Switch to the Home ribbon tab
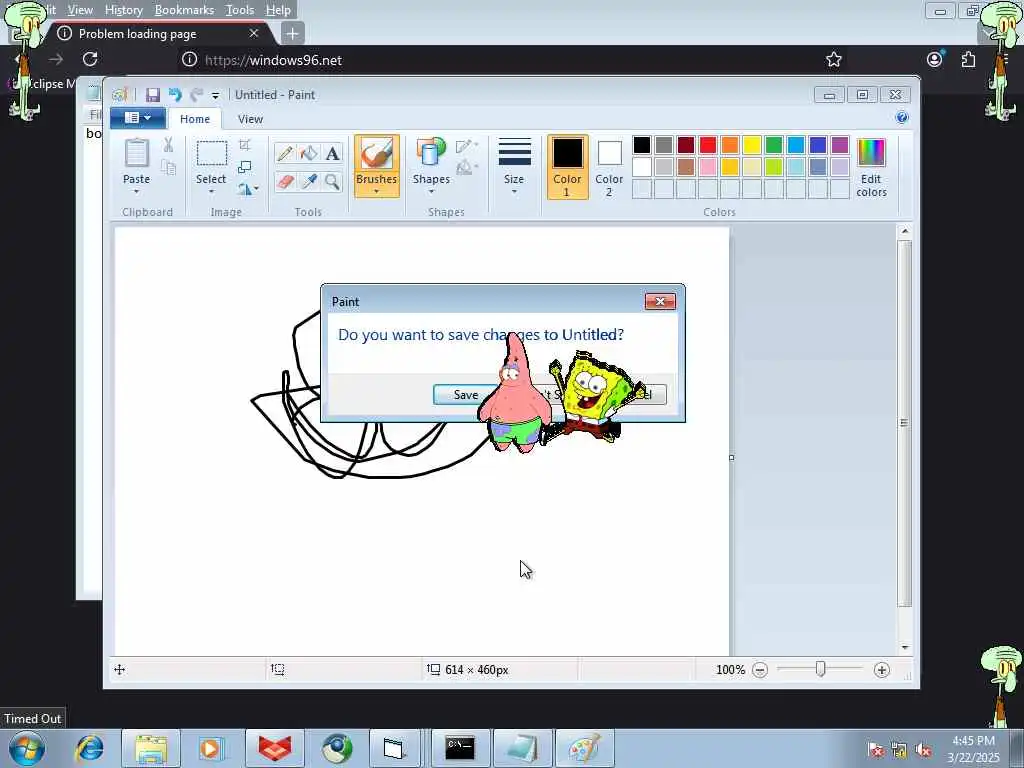 click(x=195, y=119)
